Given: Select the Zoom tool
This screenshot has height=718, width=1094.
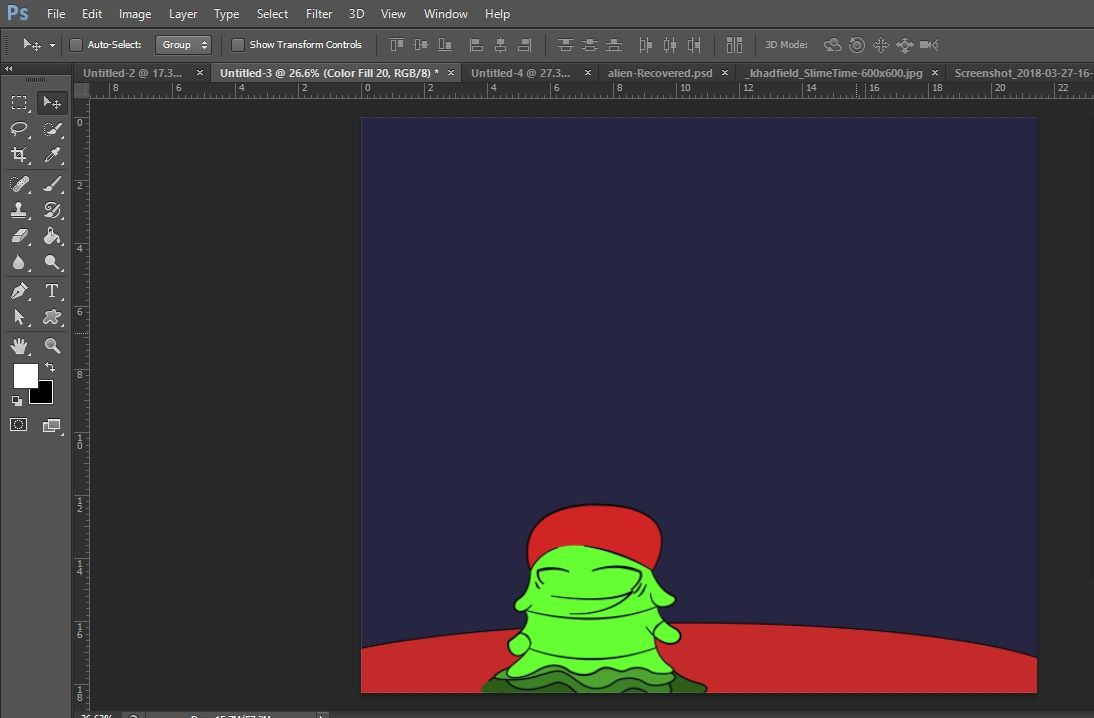Looking at the screenshot, I should coord(52,345).
